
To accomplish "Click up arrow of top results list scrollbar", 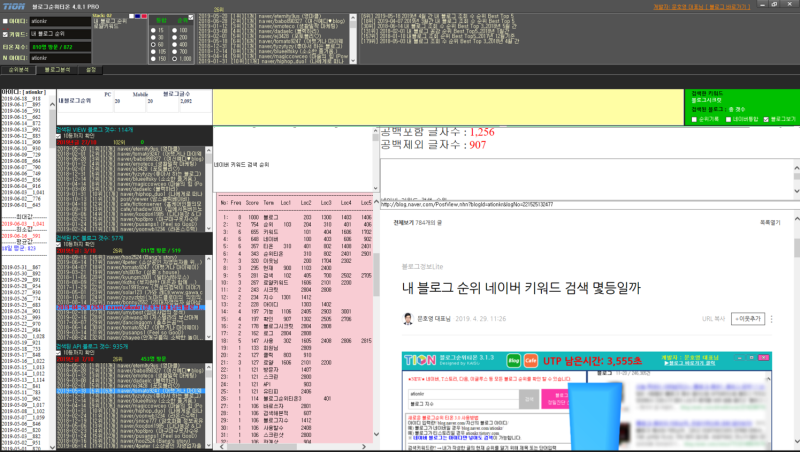I will pyautogui.click(x=353, y=17).
